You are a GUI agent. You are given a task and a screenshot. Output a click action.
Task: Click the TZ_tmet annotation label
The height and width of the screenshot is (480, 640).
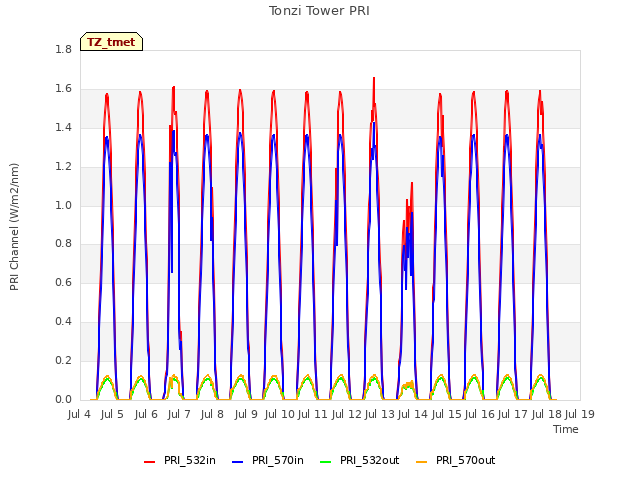[111, 42]
